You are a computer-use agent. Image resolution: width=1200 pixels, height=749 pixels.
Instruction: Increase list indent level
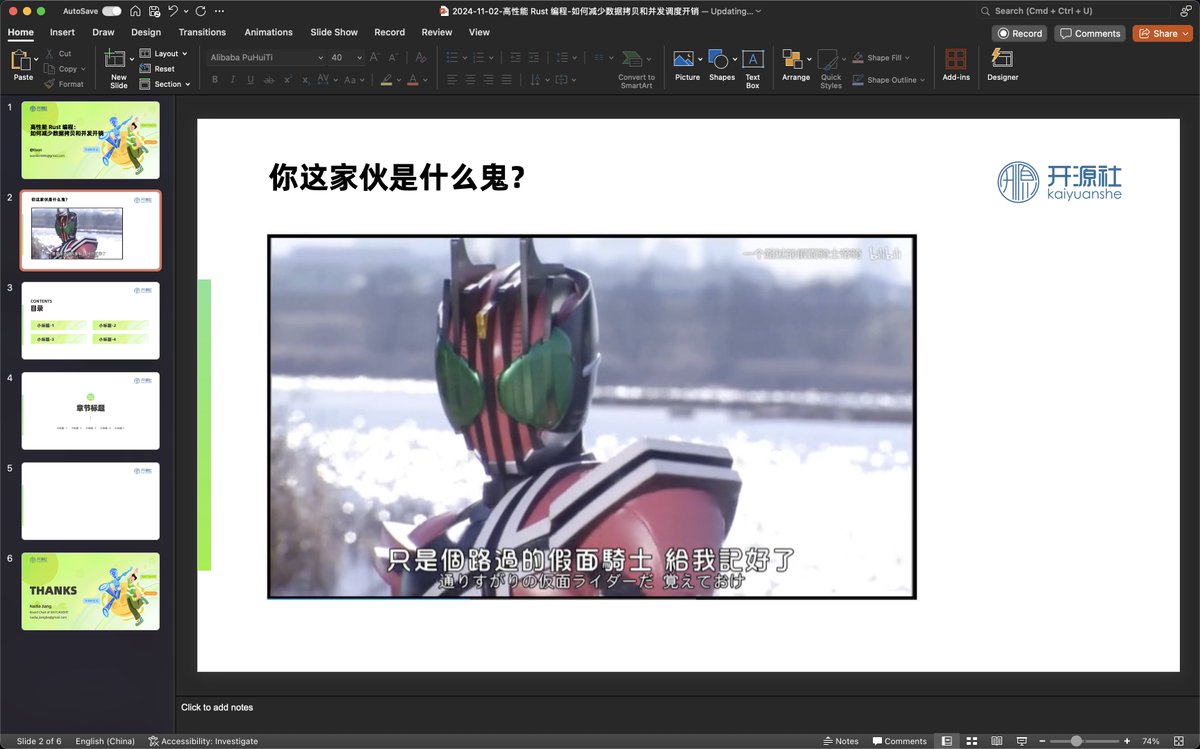[x=536, y=58]
